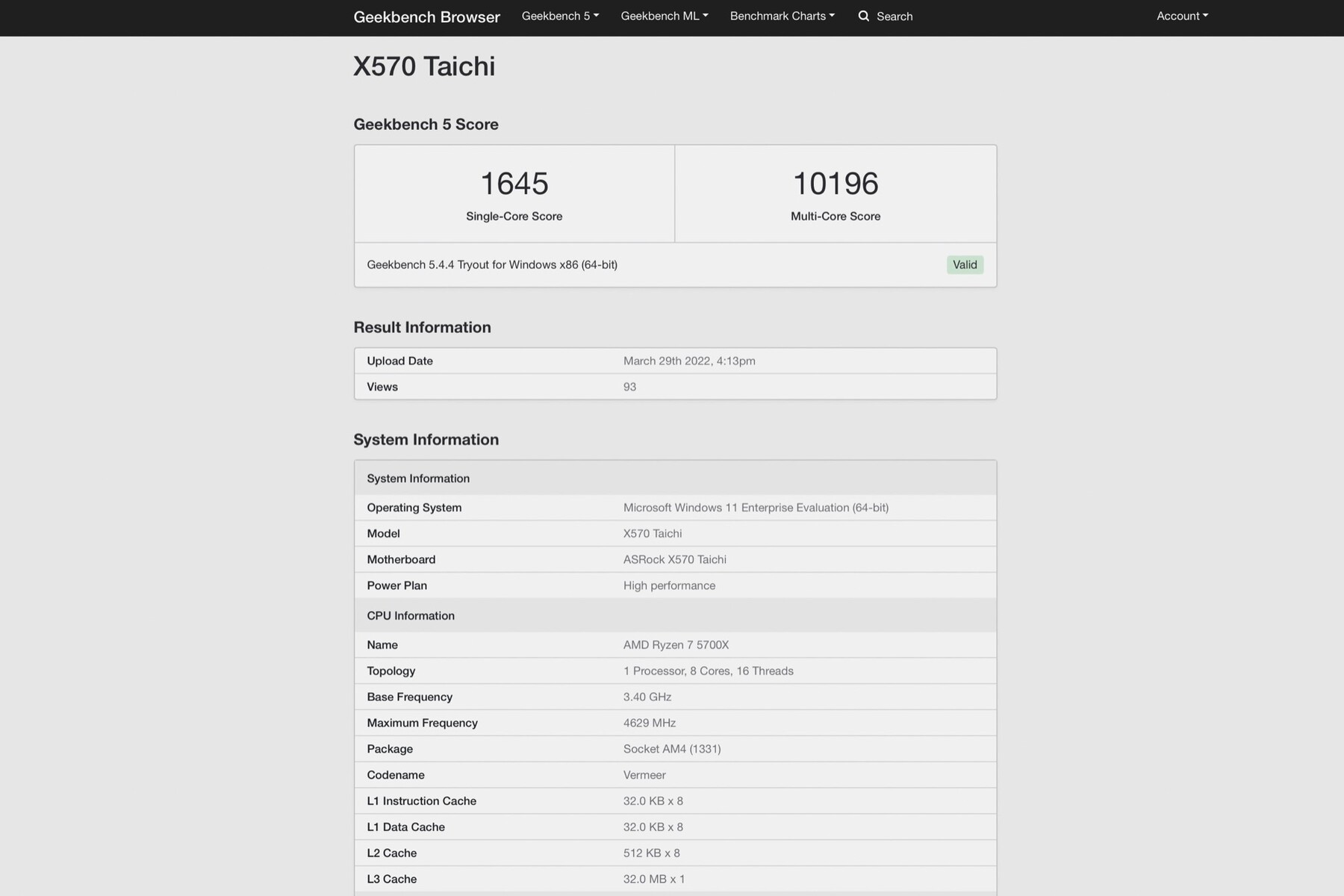Click the green Valid badge
This screenshot has width=1344, height=896.
pos(965,265)
